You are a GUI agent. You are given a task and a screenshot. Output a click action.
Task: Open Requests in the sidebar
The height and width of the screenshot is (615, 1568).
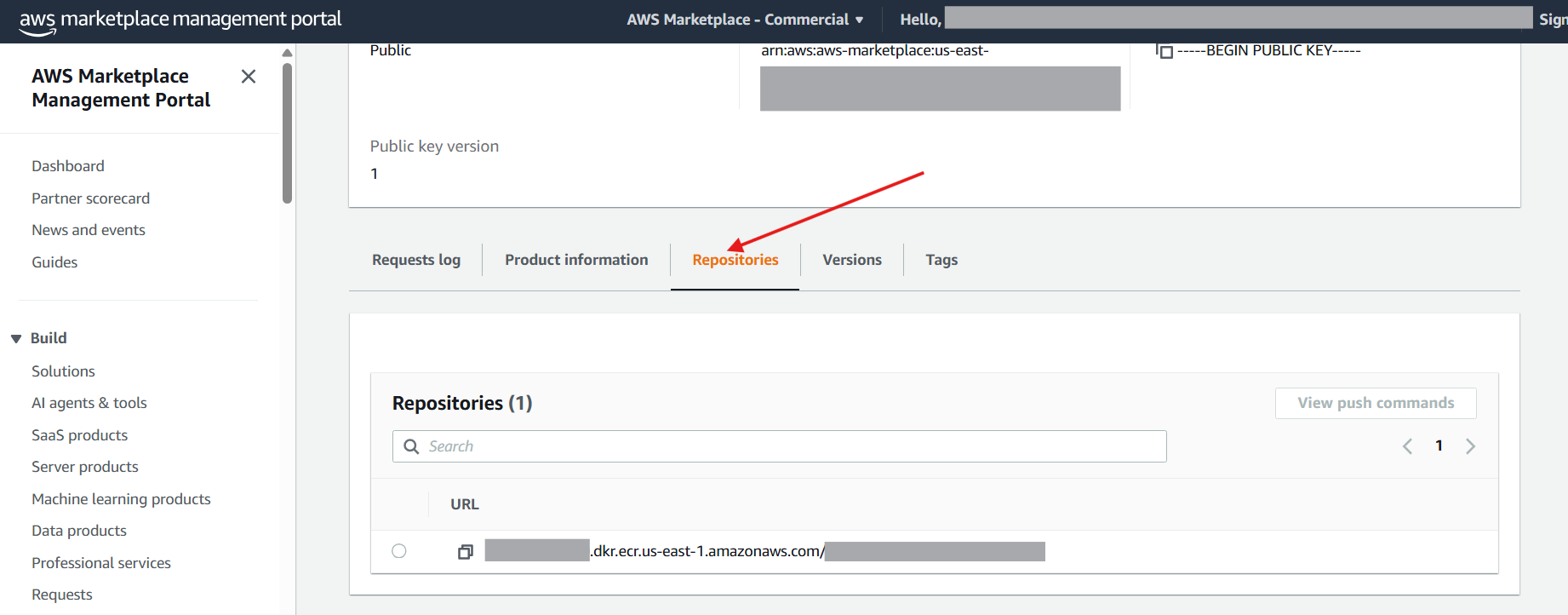coord(62,595)
